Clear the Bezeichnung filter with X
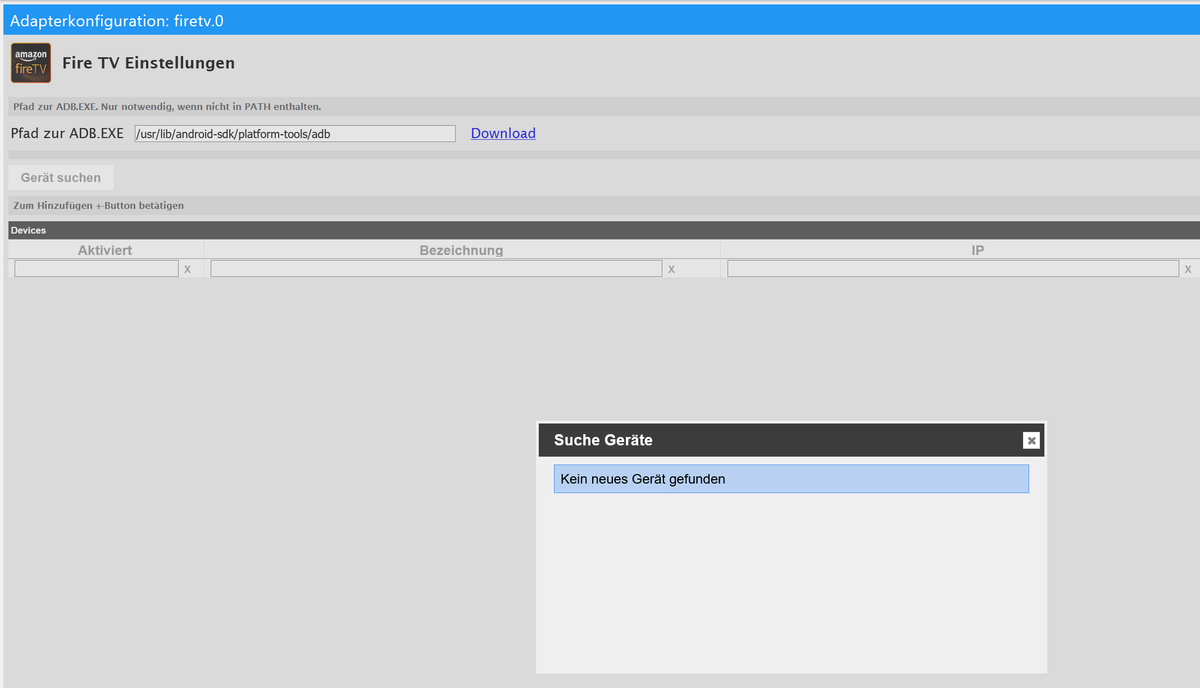This screenshot has height=688, width=1200. pos(671,269)
